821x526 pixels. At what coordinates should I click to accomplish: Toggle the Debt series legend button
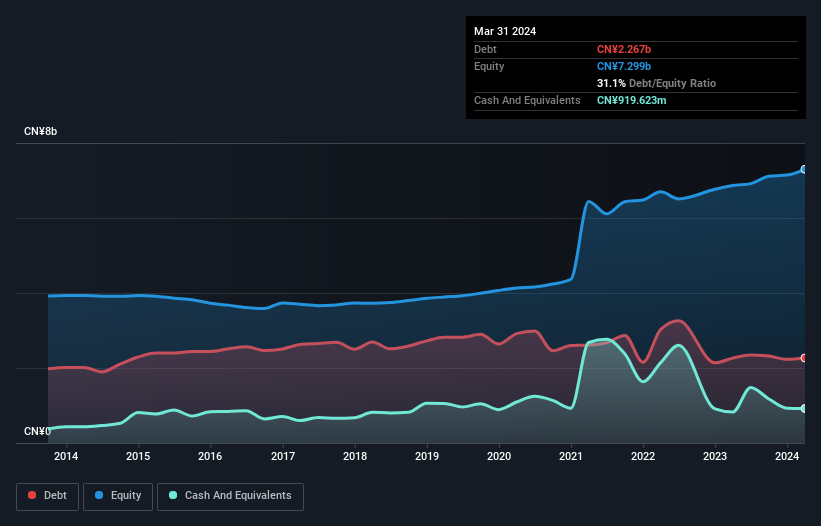point(48,496)
